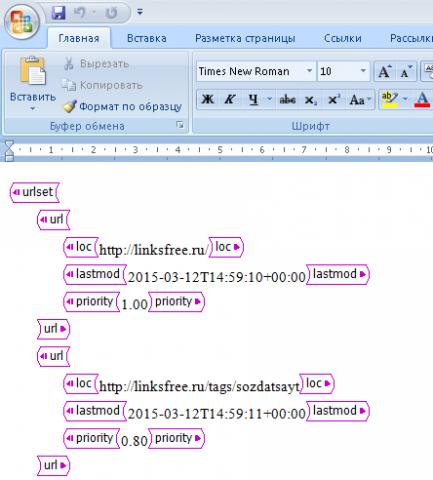Select priority opening tag before 1.00
433x480 pixels.
(92, 302)
